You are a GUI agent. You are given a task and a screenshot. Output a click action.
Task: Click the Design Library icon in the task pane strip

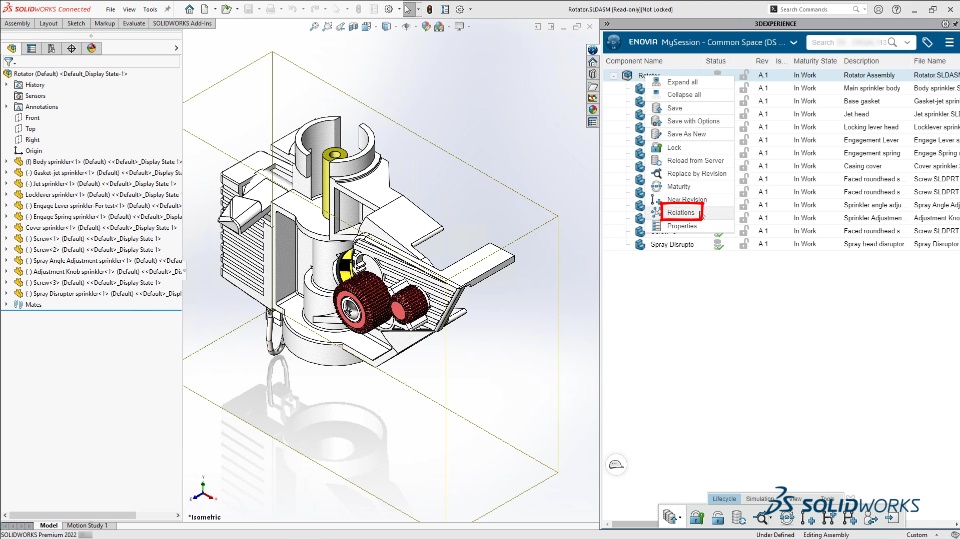click(x=593, y=74)
